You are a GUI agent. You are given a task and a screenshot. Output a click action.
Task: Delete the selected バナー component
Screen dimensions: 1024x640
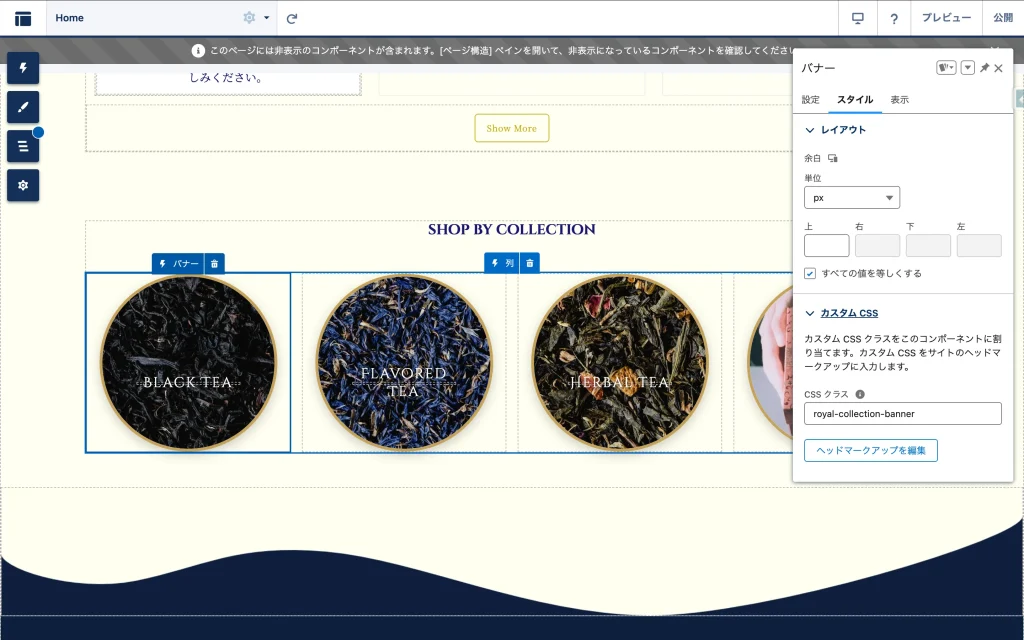[214, 263]
